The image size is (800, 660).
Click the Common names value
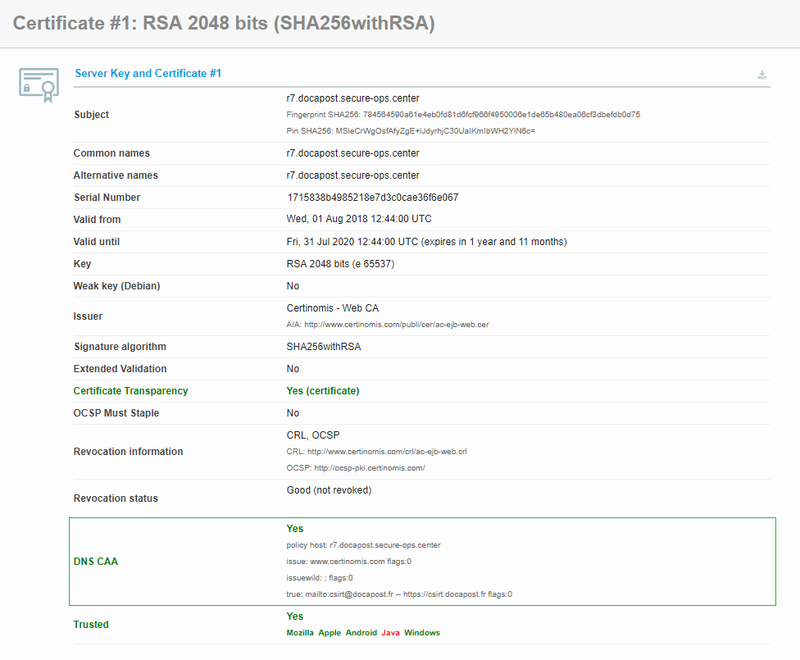coord(353,153)
